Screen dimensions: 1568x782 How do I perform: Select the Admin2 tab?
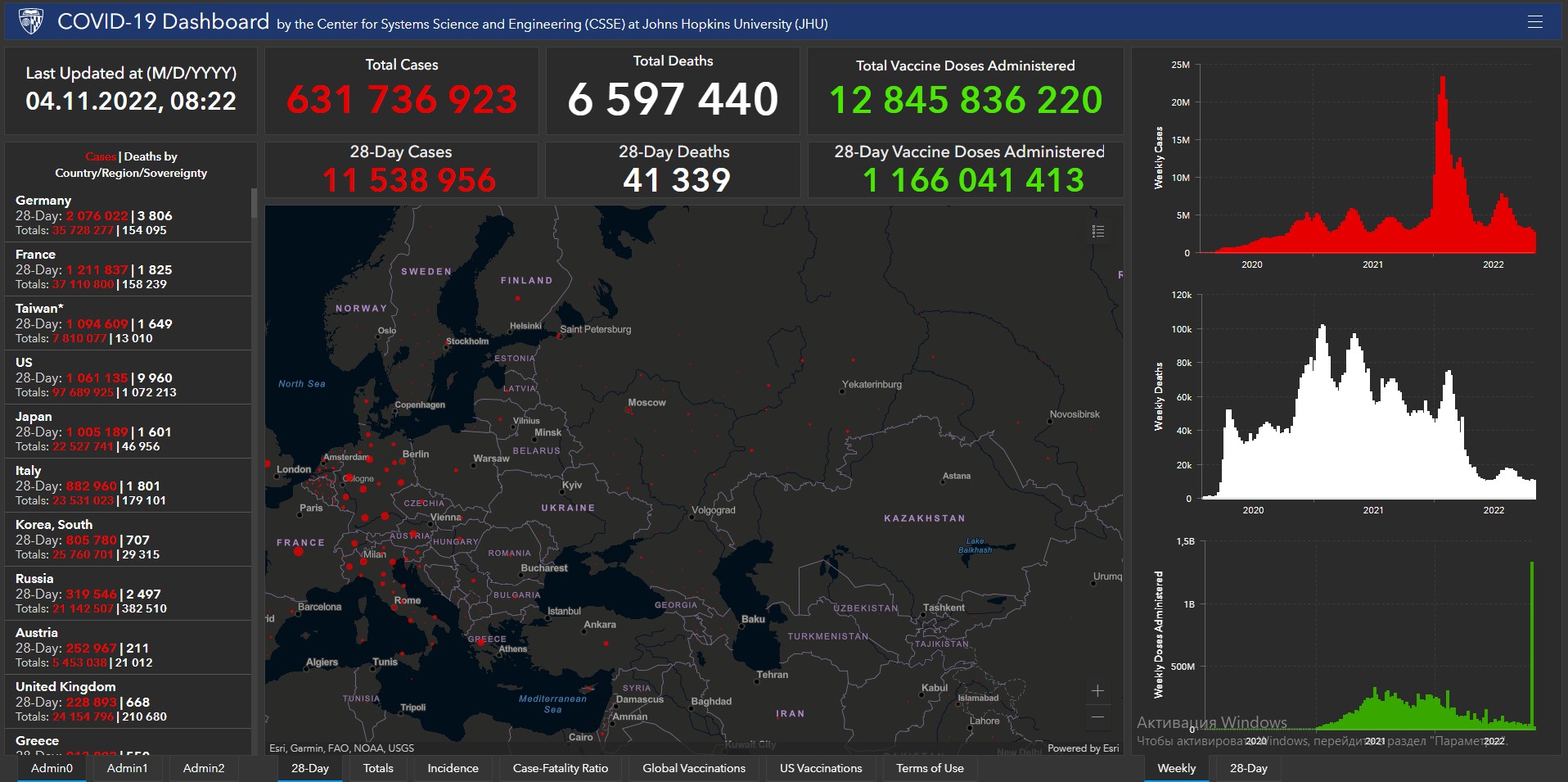pos(204,768)
